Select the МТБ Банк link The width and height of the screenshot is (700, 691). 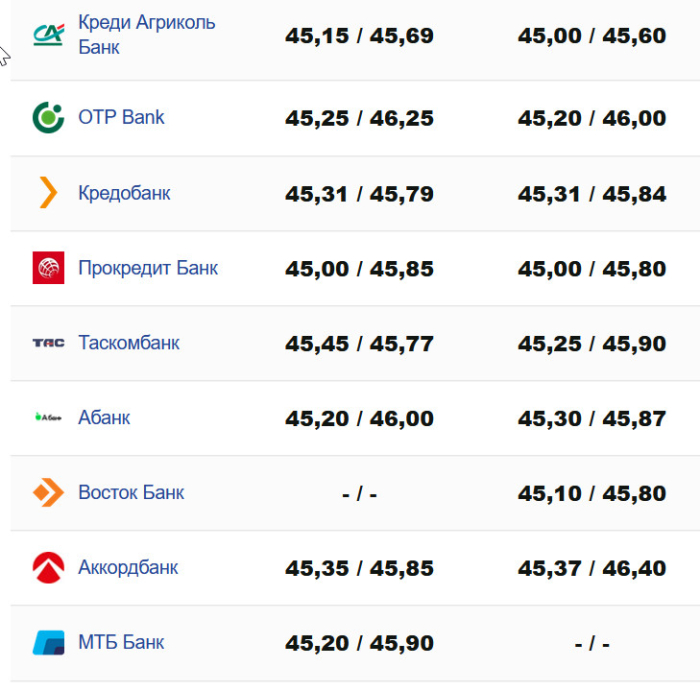tap(121, 642)
